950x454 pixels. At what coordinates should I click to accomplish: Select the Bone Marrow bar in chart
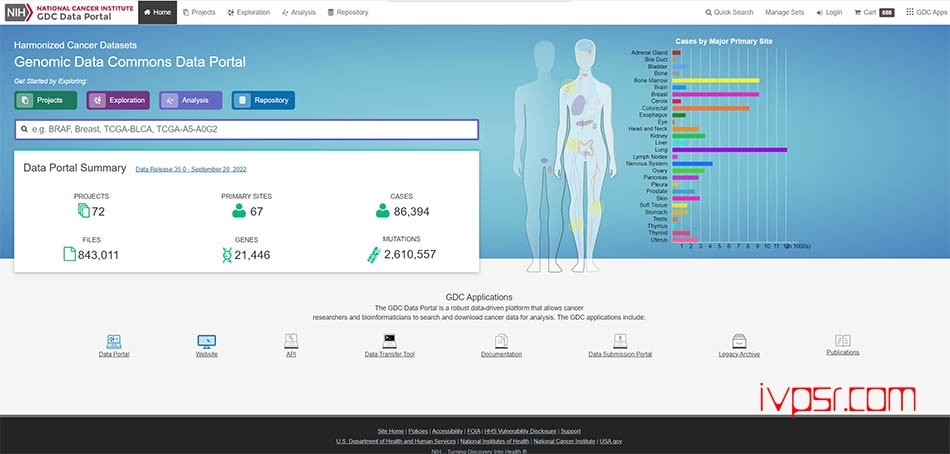pyautogui.click(x=716, y=81)
